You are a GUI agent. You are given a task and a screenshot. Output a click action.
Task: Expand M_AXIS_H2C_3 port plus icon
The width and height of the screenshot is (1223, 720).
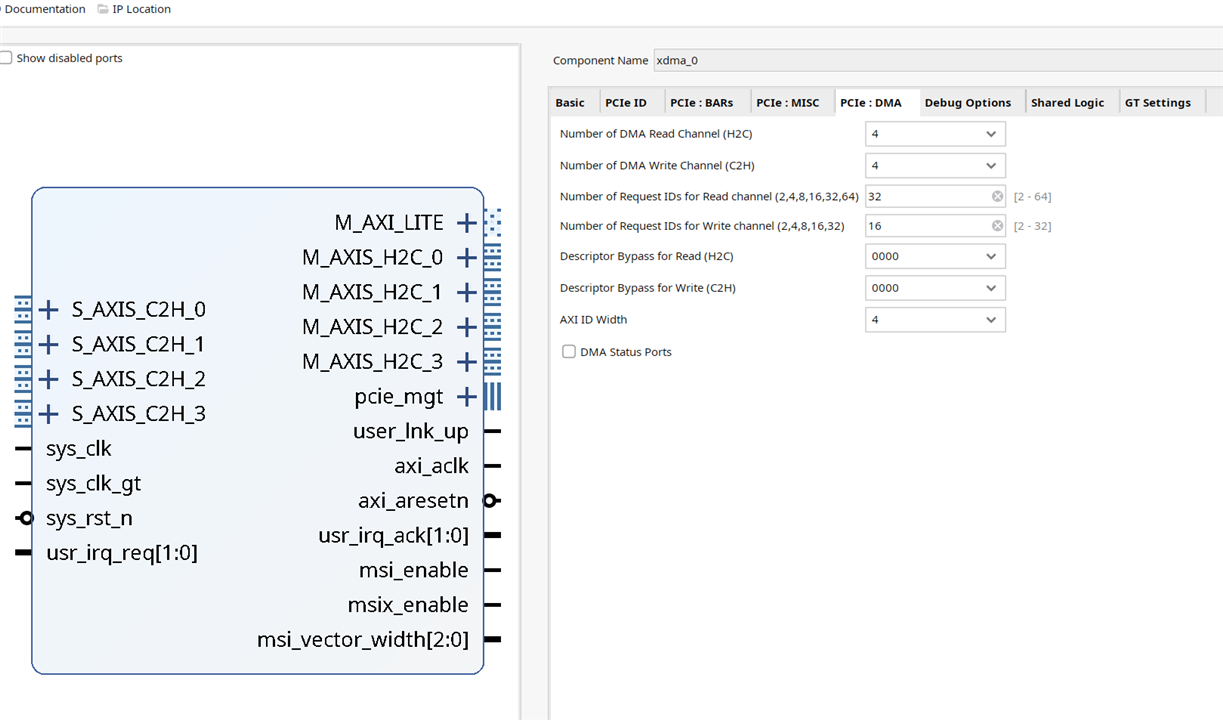tap(466, 362)
